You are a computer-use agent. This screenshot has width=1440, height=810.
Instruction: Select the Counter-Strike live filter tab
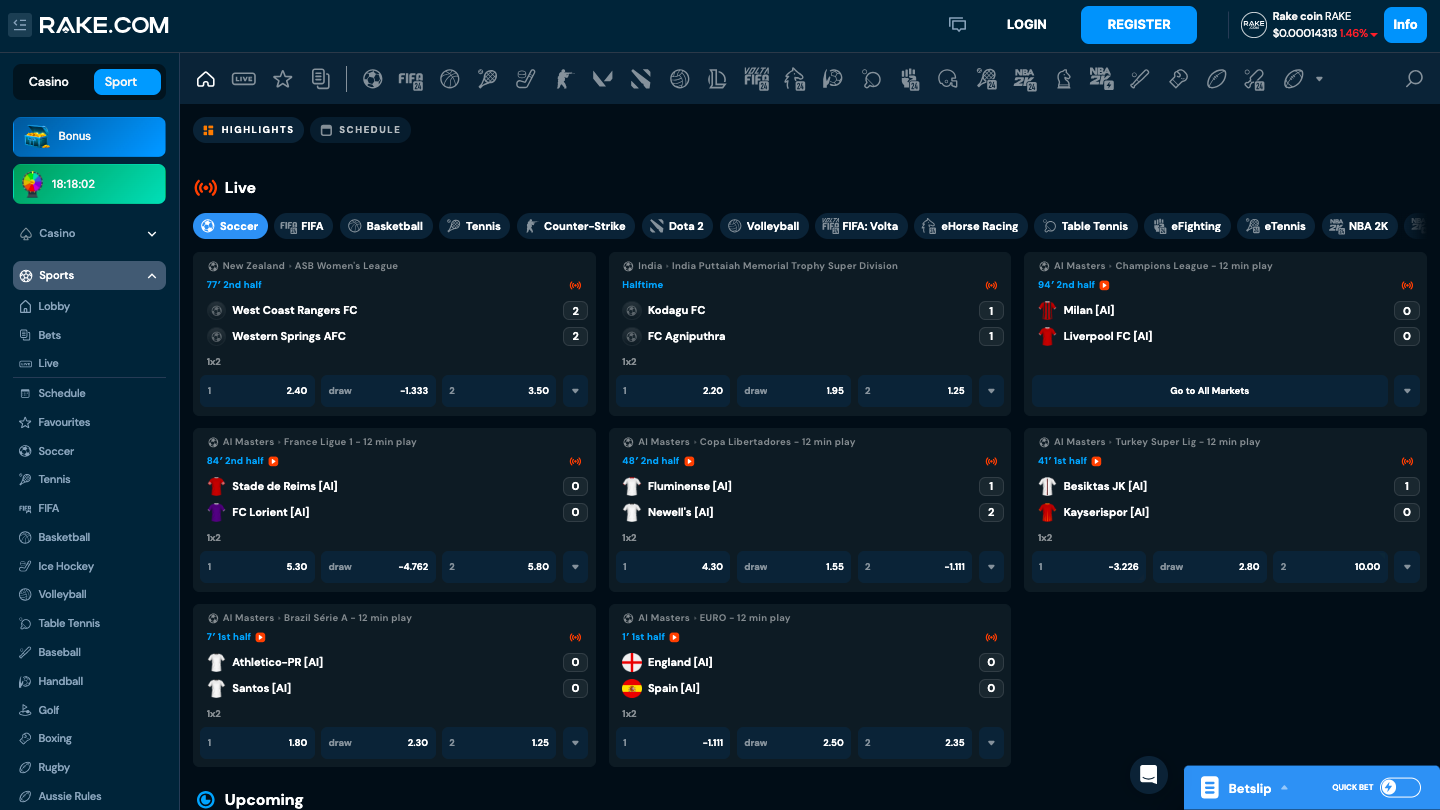[576, 226]
